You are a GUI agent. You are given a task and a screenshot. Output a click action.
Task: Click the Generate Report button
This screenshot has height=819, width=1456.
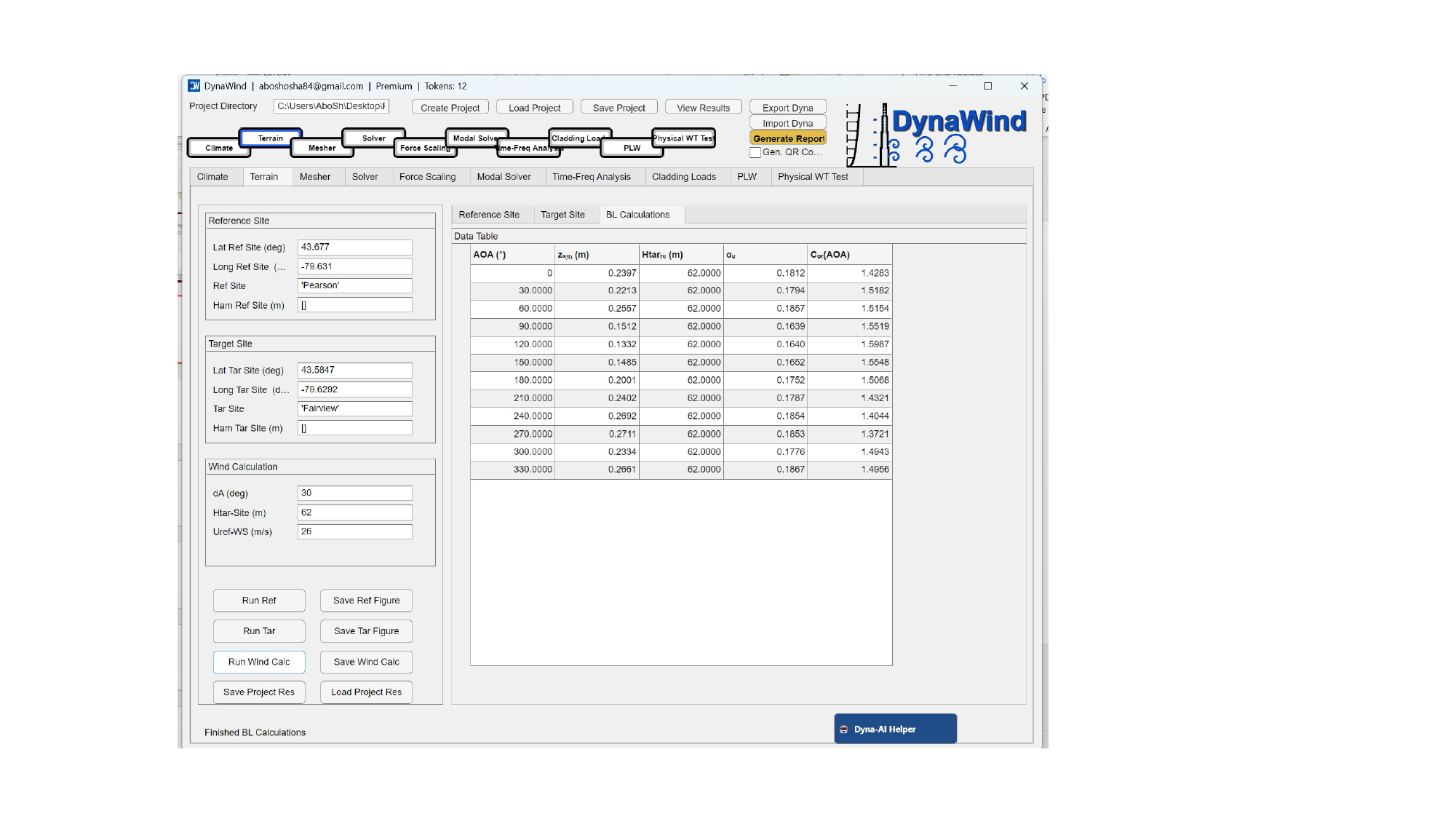(x=788, y=138)
